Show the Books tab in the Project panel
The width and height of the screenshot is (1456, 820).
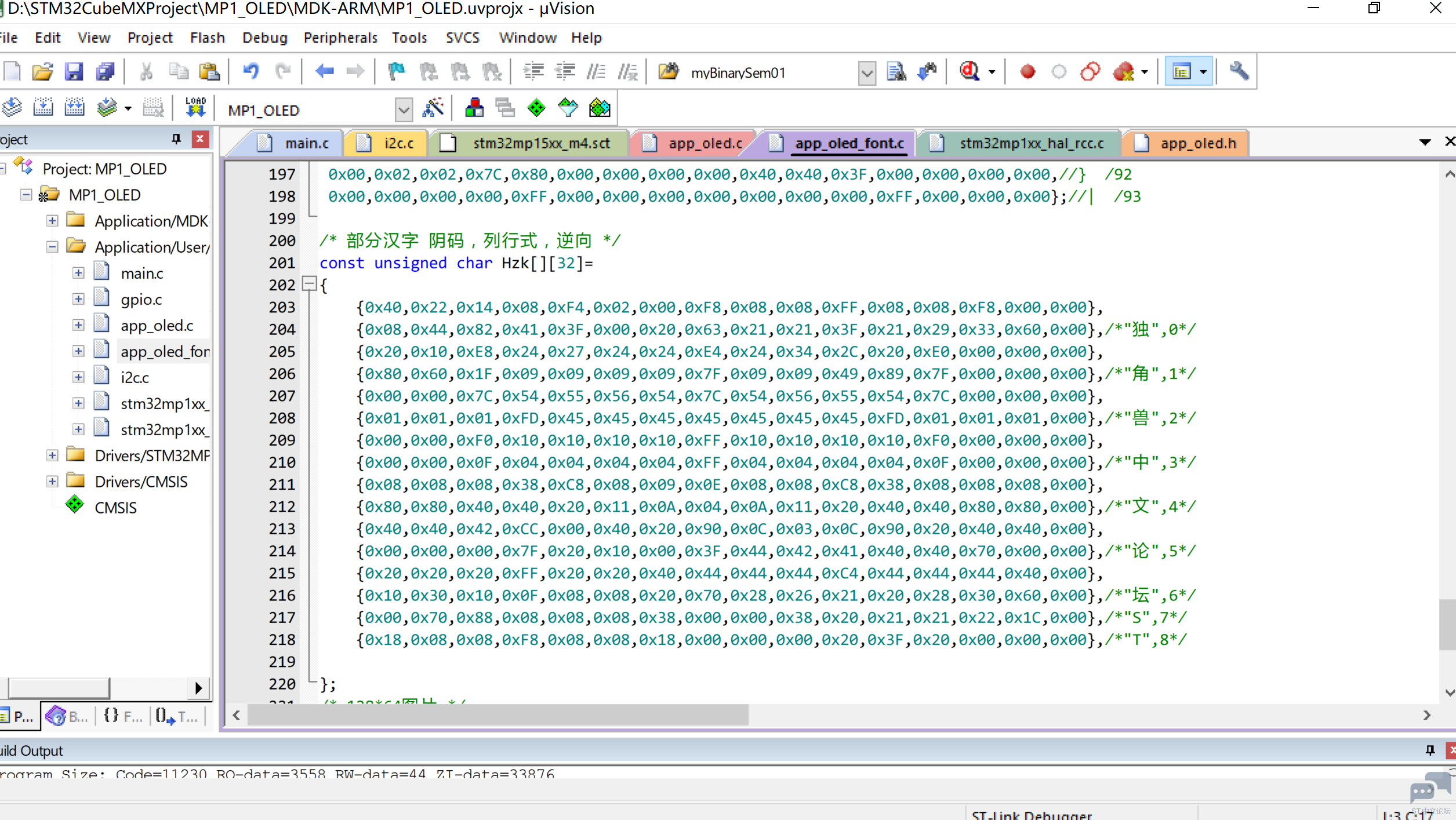[68, 716]
